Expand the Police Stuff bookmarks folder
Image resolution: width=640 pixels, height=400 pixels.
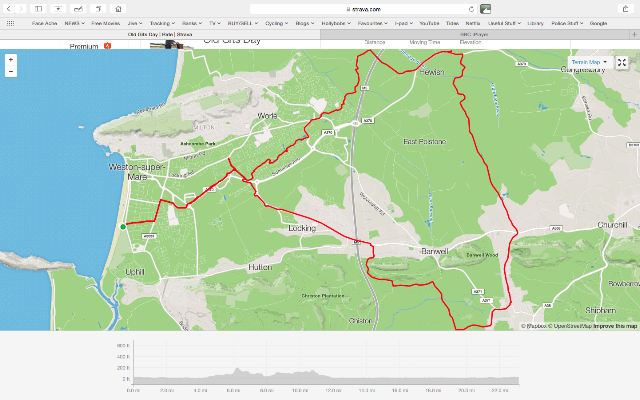[x=567, y=23]
